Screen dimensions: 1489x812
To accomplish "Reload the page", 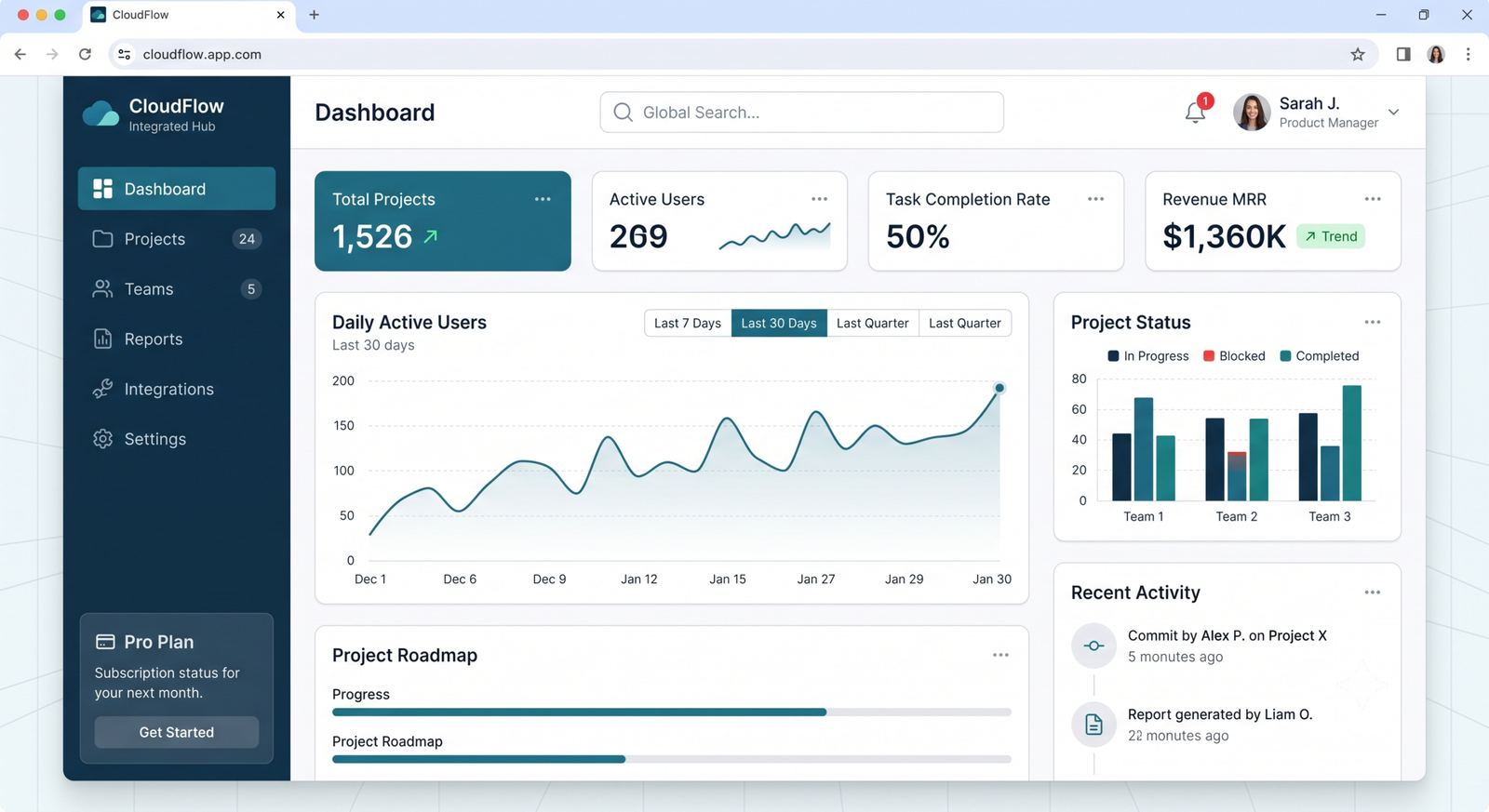I will click(x=85, y=54).
